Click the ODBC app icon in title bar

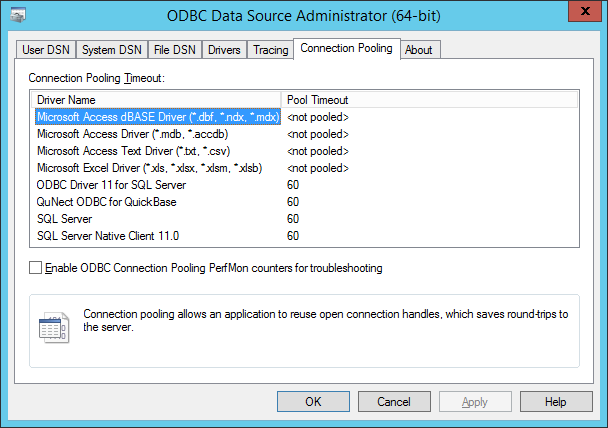(19, 14)
